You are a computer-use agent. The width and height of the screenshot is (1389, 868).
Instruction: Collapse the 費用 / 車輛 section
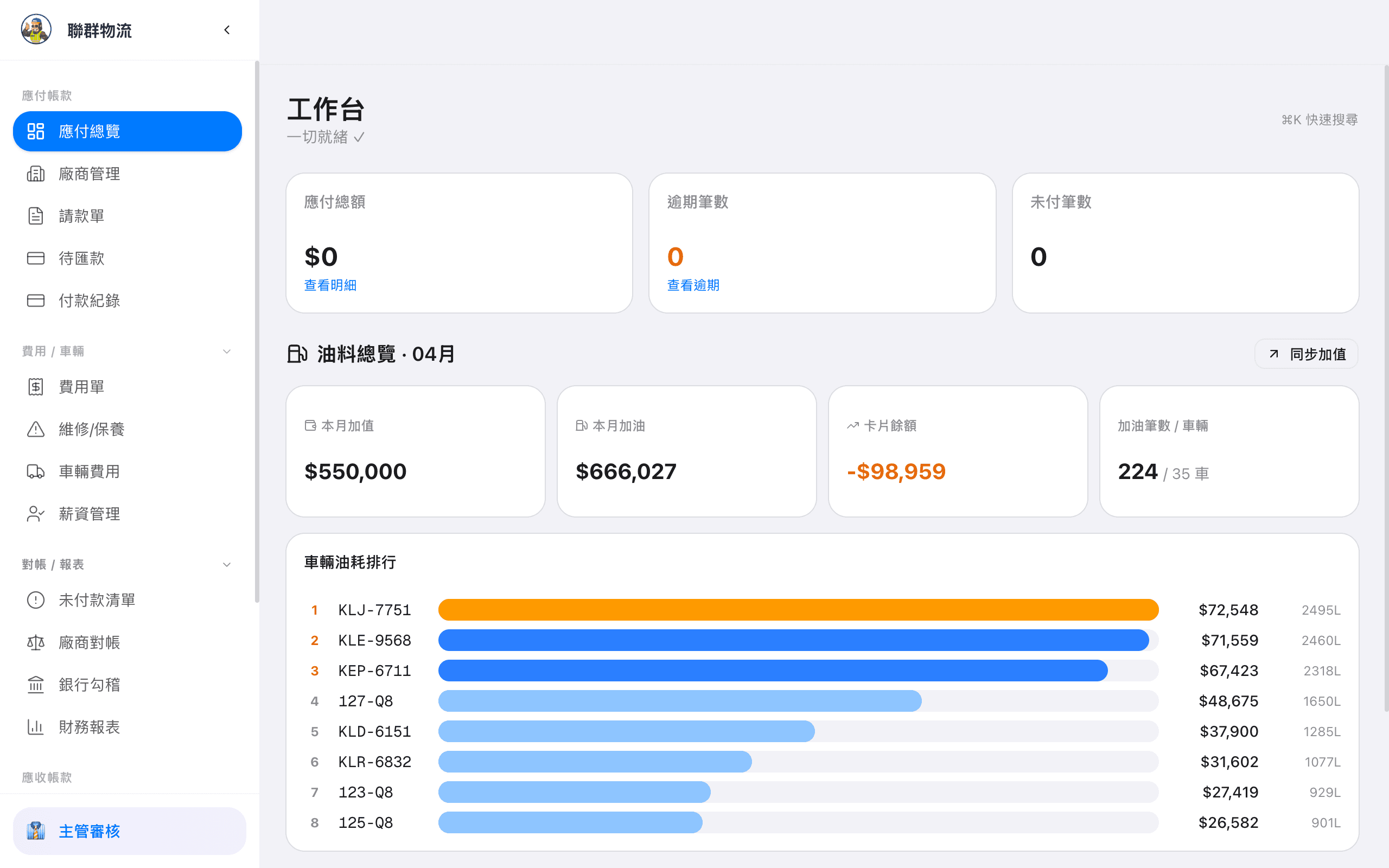pos(227,351)
